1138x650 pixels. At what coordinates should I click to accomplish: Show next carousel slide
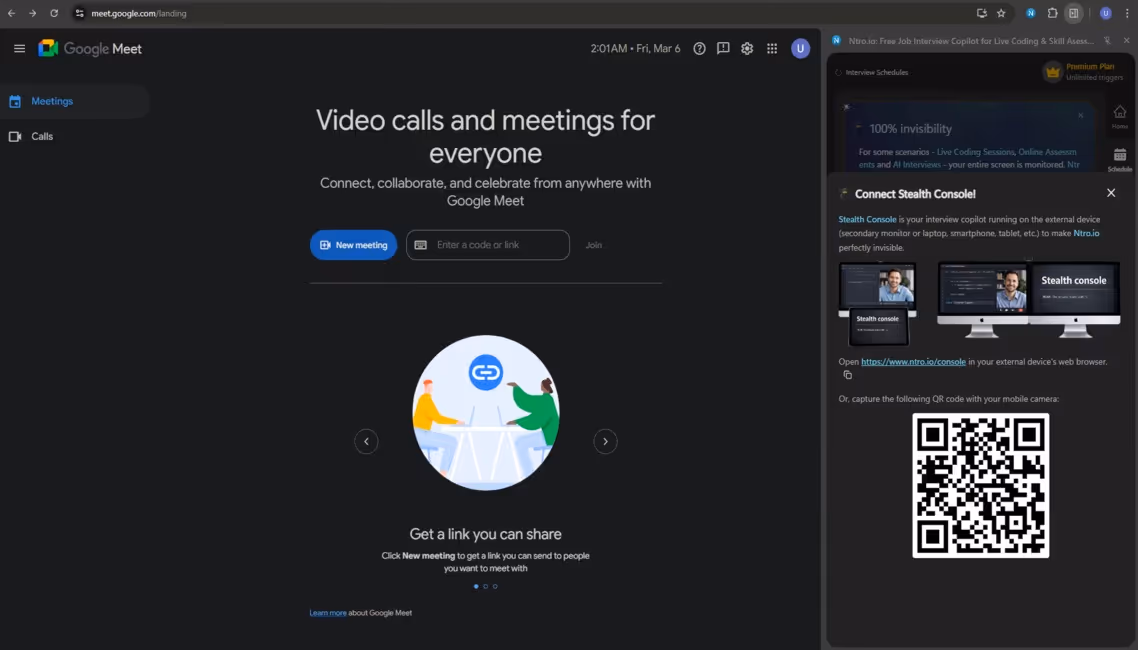[x=605, y=441]
